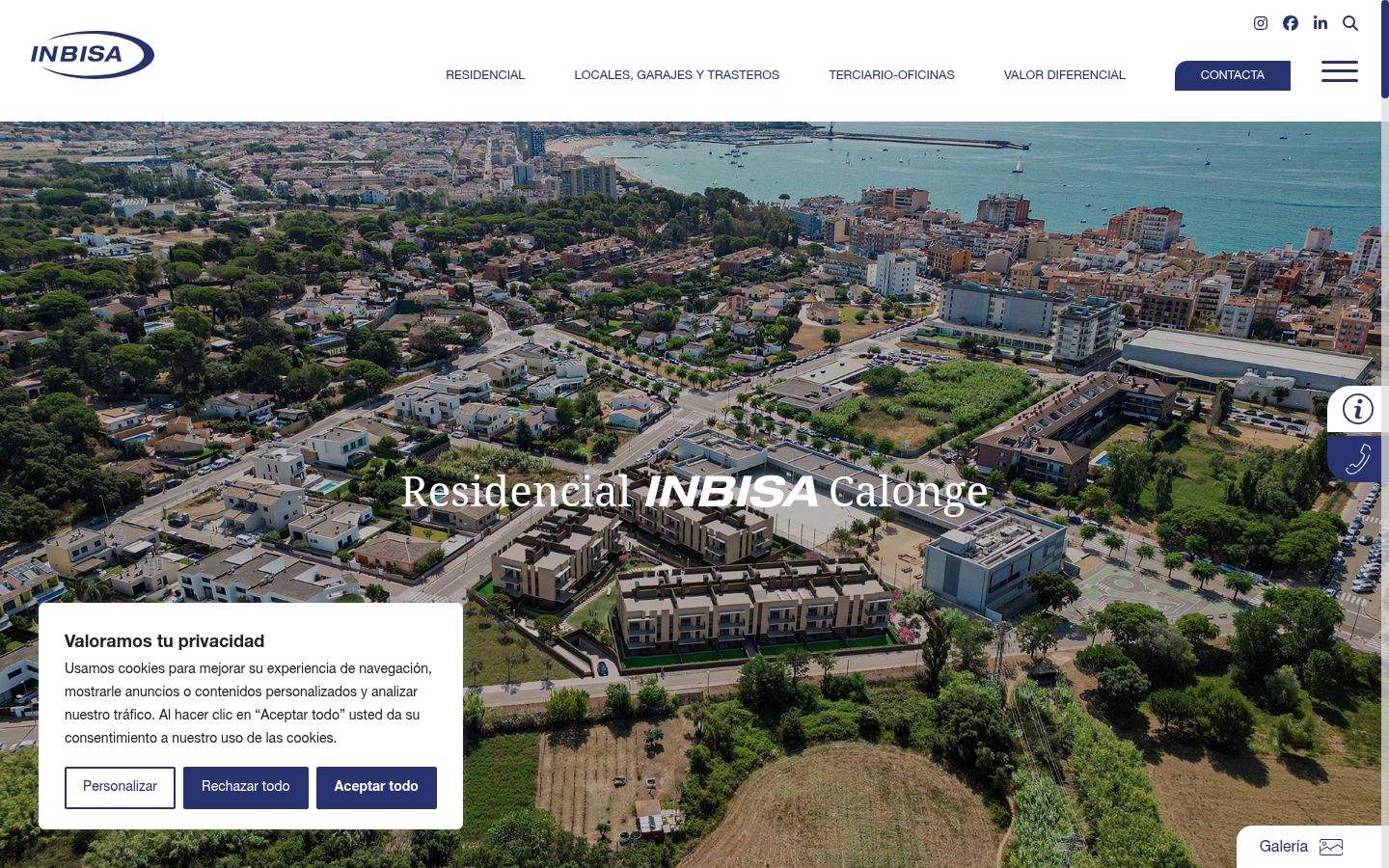Open the Residencial menu
1389x868 pixels.
click(x=485, y=75)
